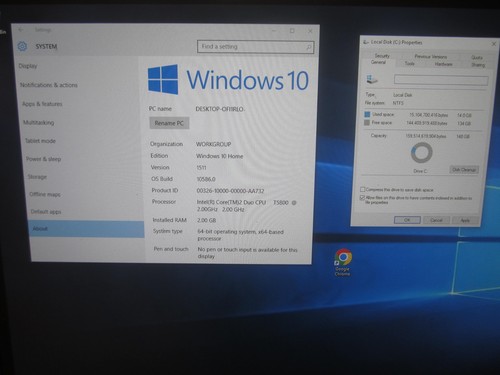Click the gray Free space color square
This screenshot has height=375, width=500.
click(367, 123)
